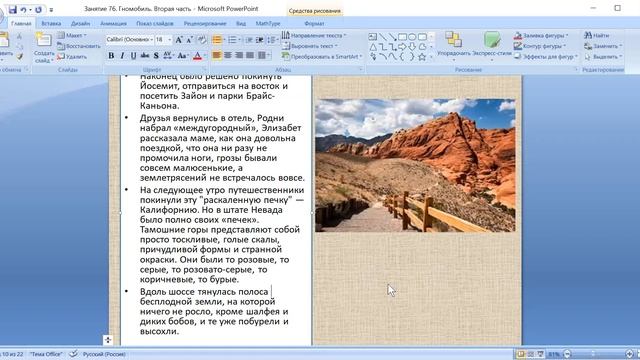Click Найти find button

[x=597, y=36]
